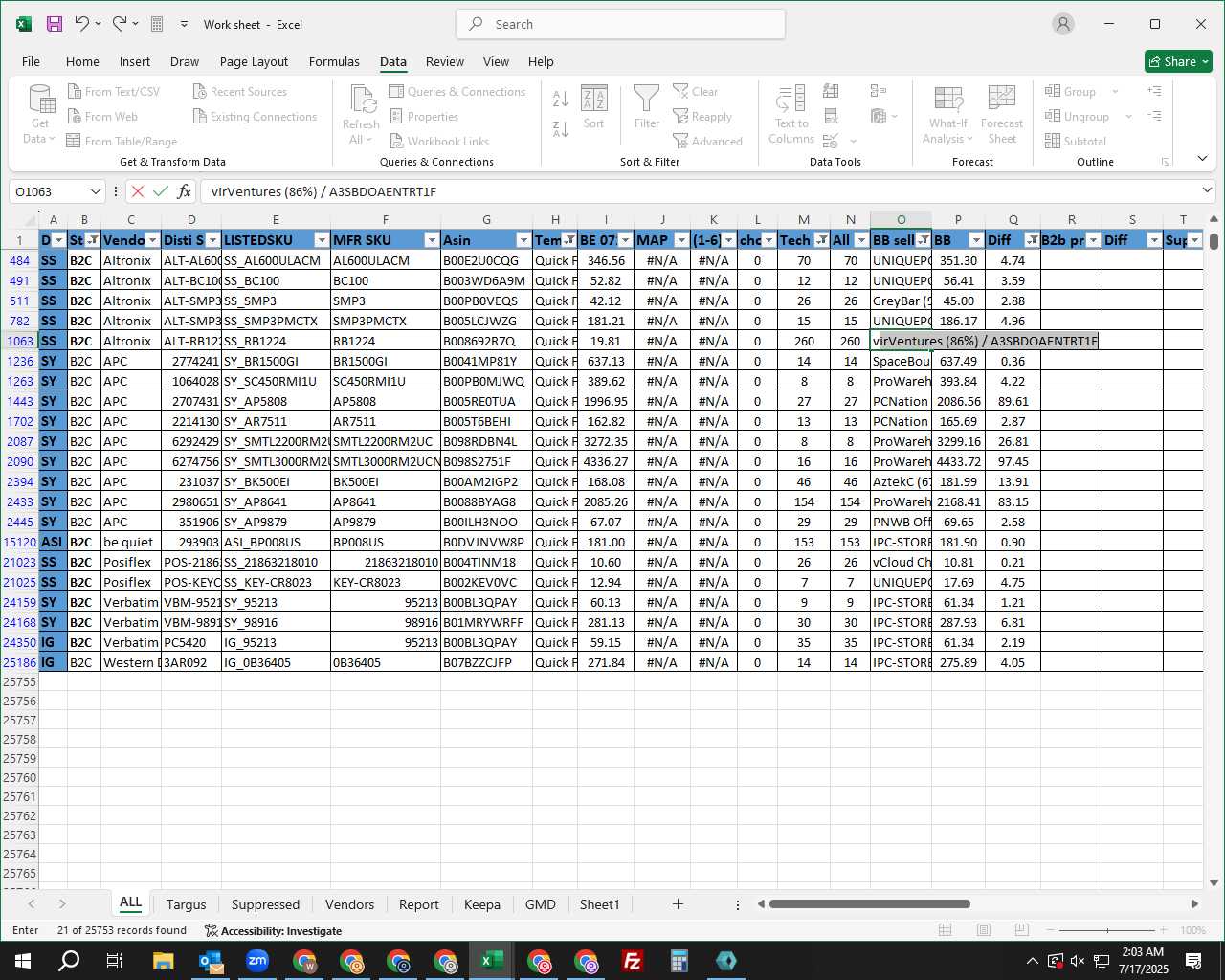Image resolution: width=1225 pixels, height=980 pixels.
Task: Open Excel in Windows taskbar
Action: (492, 961)
